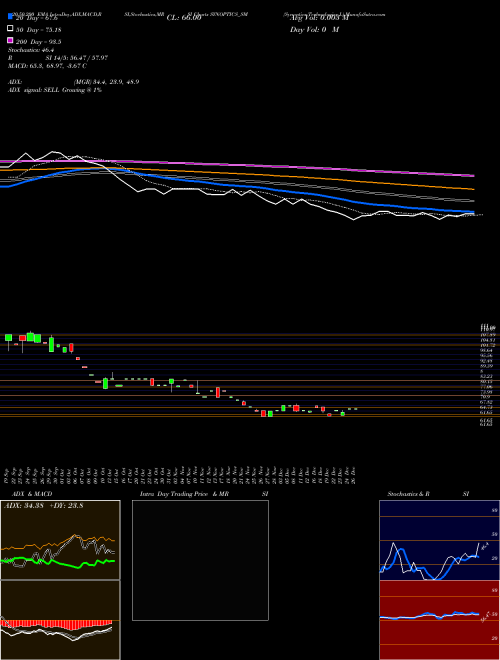Select the '200 Day - 93.5' legend text
Image resolution: width=500 pixels, height=660 pixels.
click(x=38, y=41)
